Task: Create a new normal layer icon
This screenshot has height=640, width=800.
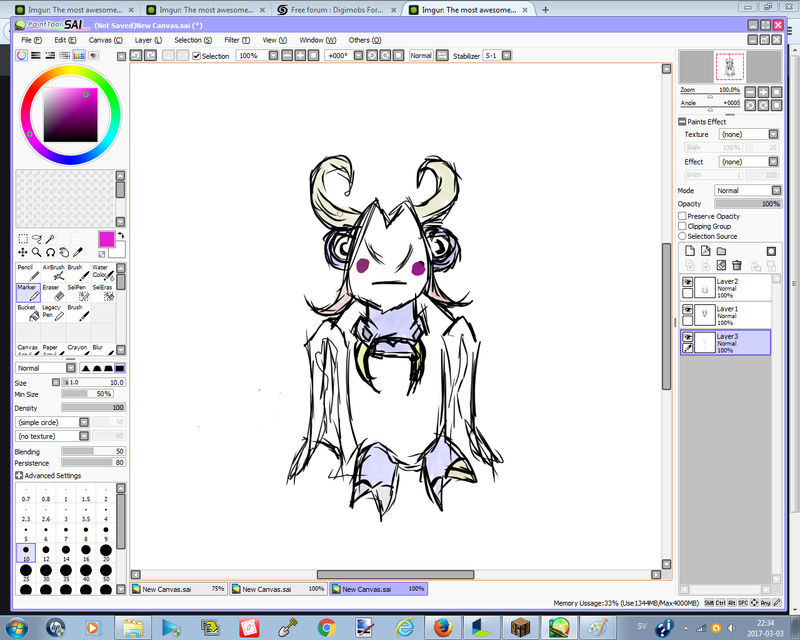Action: pos(690,251)
